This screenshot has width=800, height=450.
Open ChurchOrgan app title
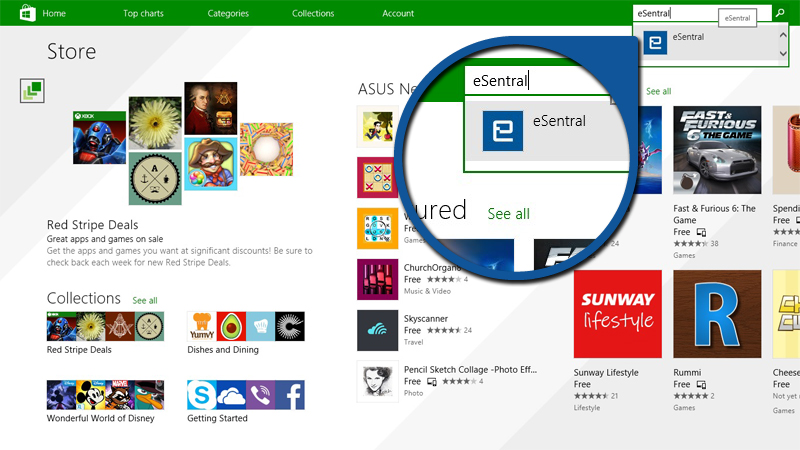432,268
